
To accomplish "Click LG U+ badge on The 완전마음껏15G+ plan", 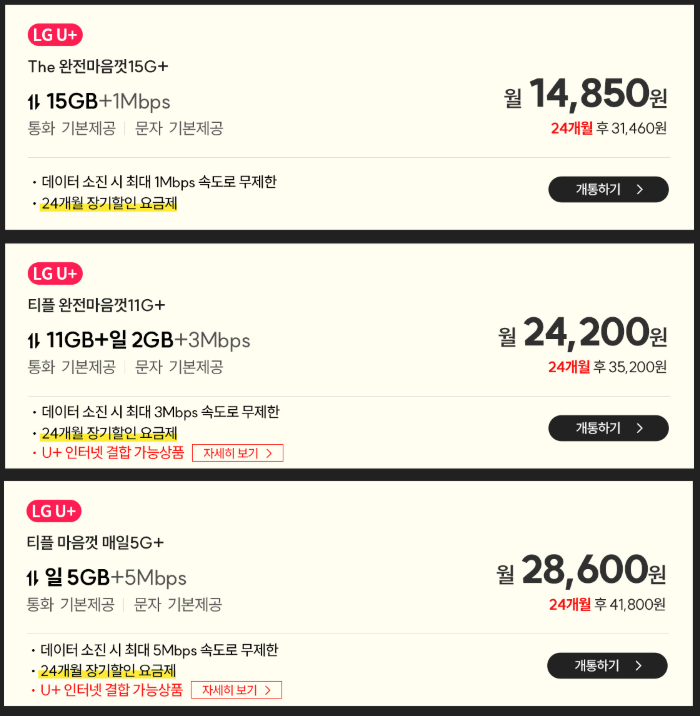I will click(55, 35).
